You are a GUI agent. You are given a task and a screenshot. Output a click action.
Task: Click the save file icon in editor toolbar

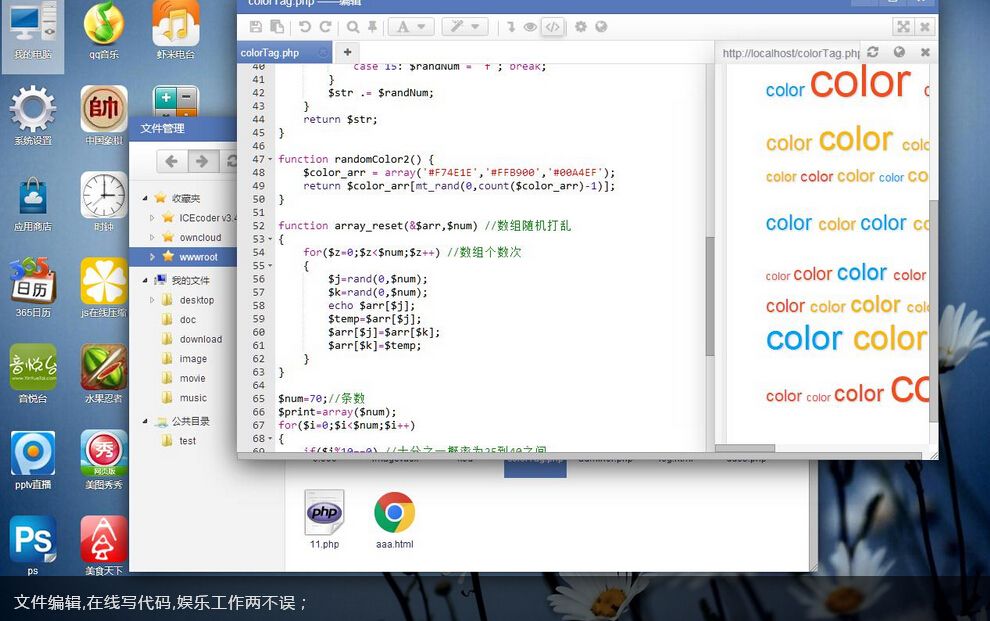[x=256, y=27]
